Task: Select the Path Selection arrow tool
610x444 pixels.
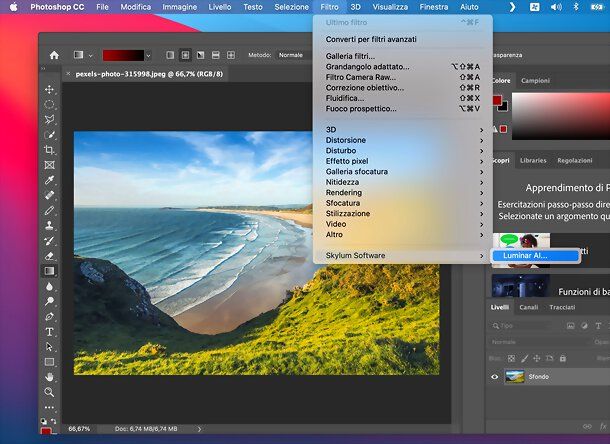Action: 49,347
